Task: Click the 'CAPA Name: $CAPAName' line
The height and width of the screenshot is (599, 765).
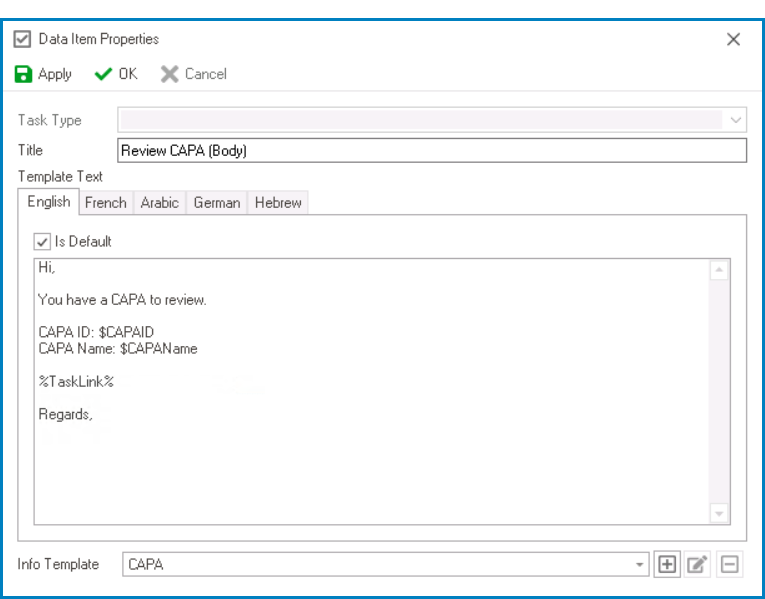Action: coord(118,349)
